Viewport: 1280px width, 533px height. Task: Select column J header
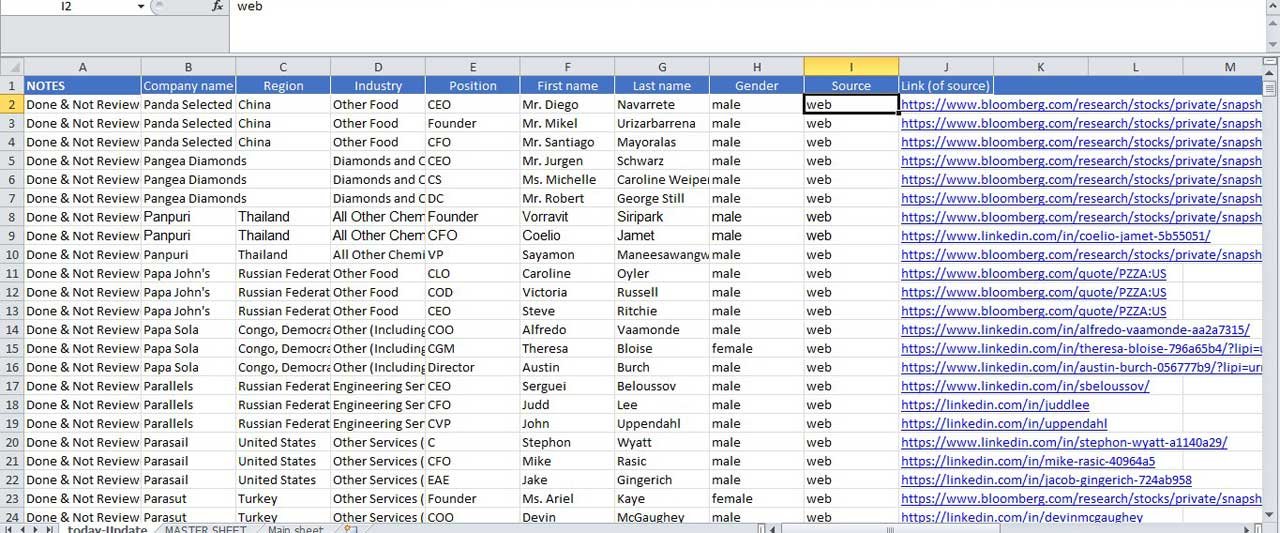click(946, 67)
